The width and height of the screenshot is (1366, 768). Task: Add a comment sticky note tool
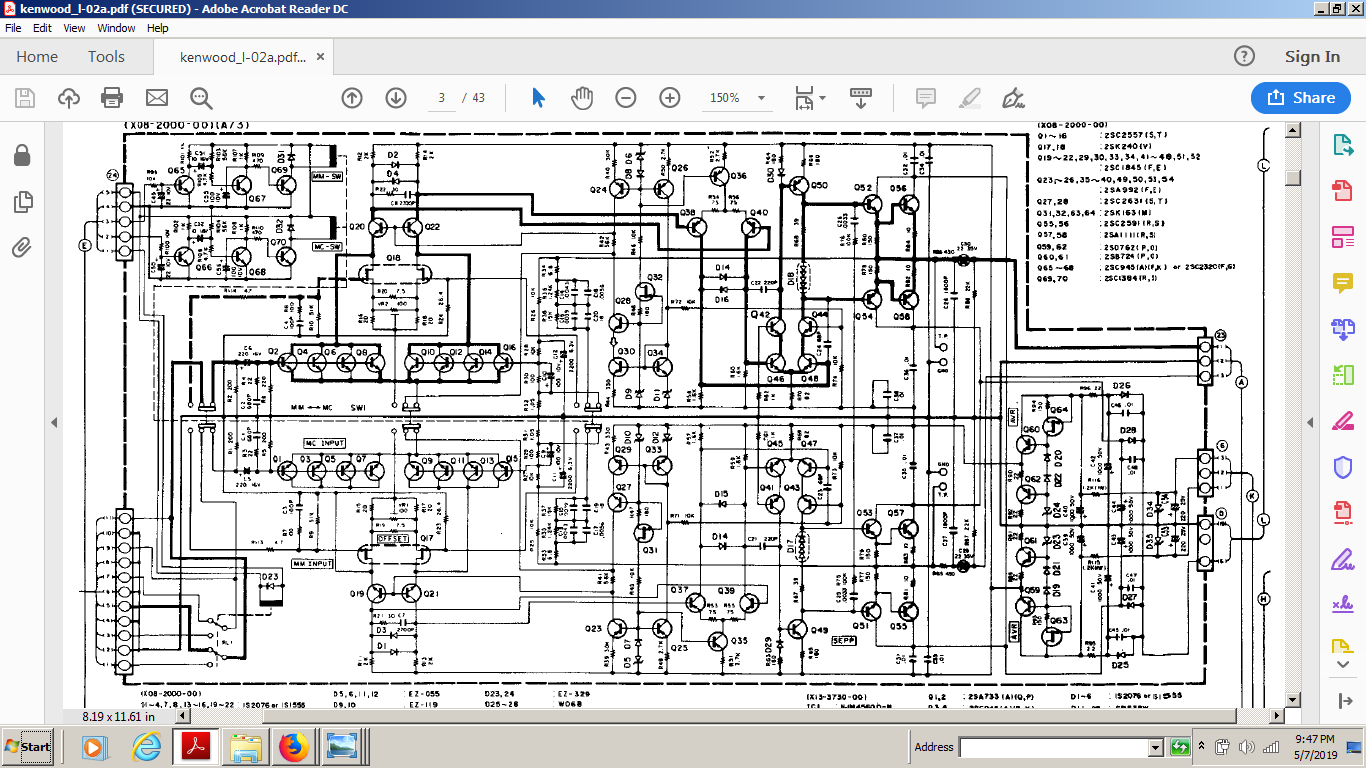click(926, 98)
